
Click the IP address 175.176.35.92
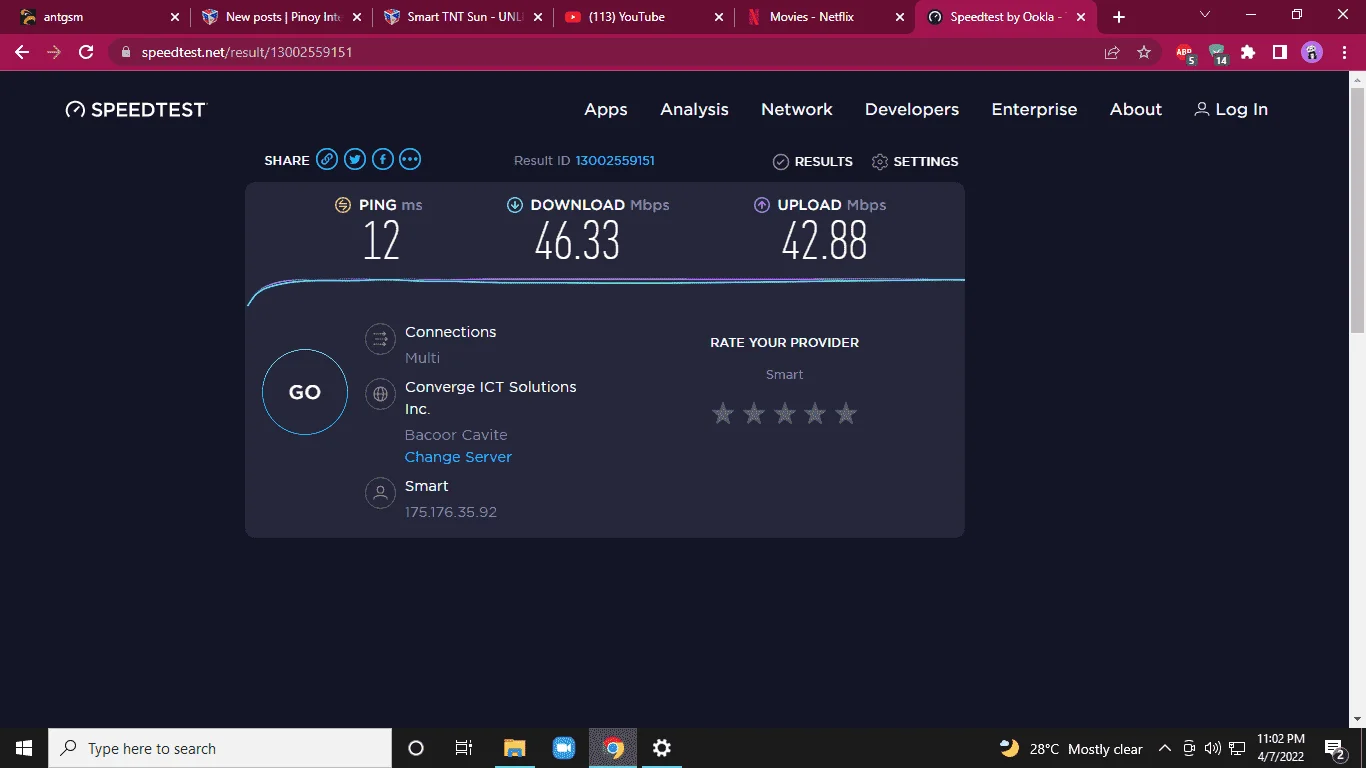451,512
